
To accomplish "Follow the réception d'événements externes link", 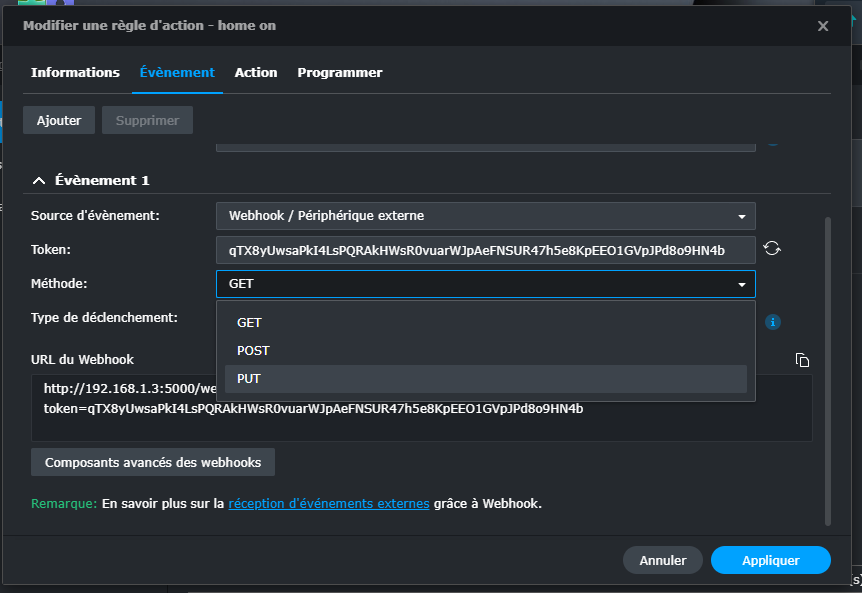I will (329, 504).
